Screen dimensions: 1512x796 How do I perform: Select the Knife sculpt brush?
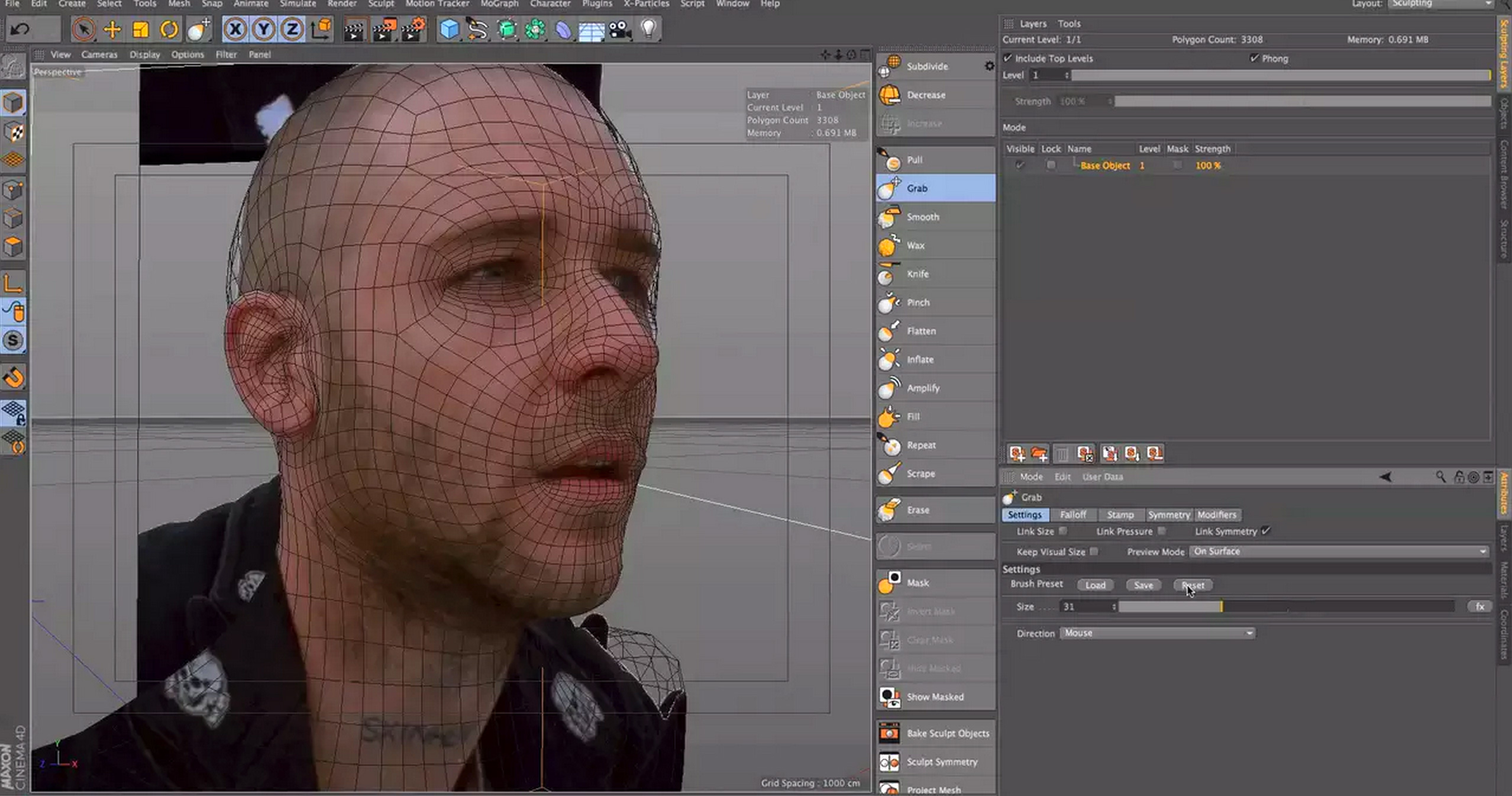click(917, 274)
